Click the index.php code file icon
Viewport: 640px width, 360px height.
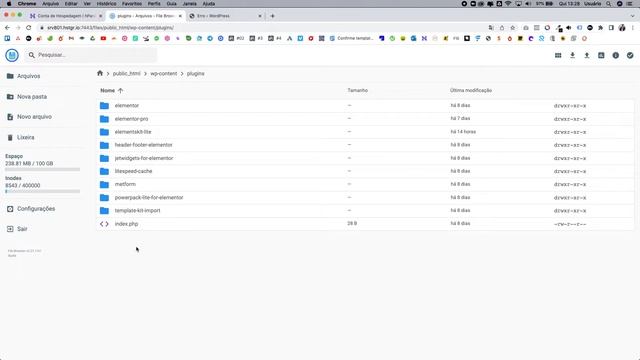(104, 224)
